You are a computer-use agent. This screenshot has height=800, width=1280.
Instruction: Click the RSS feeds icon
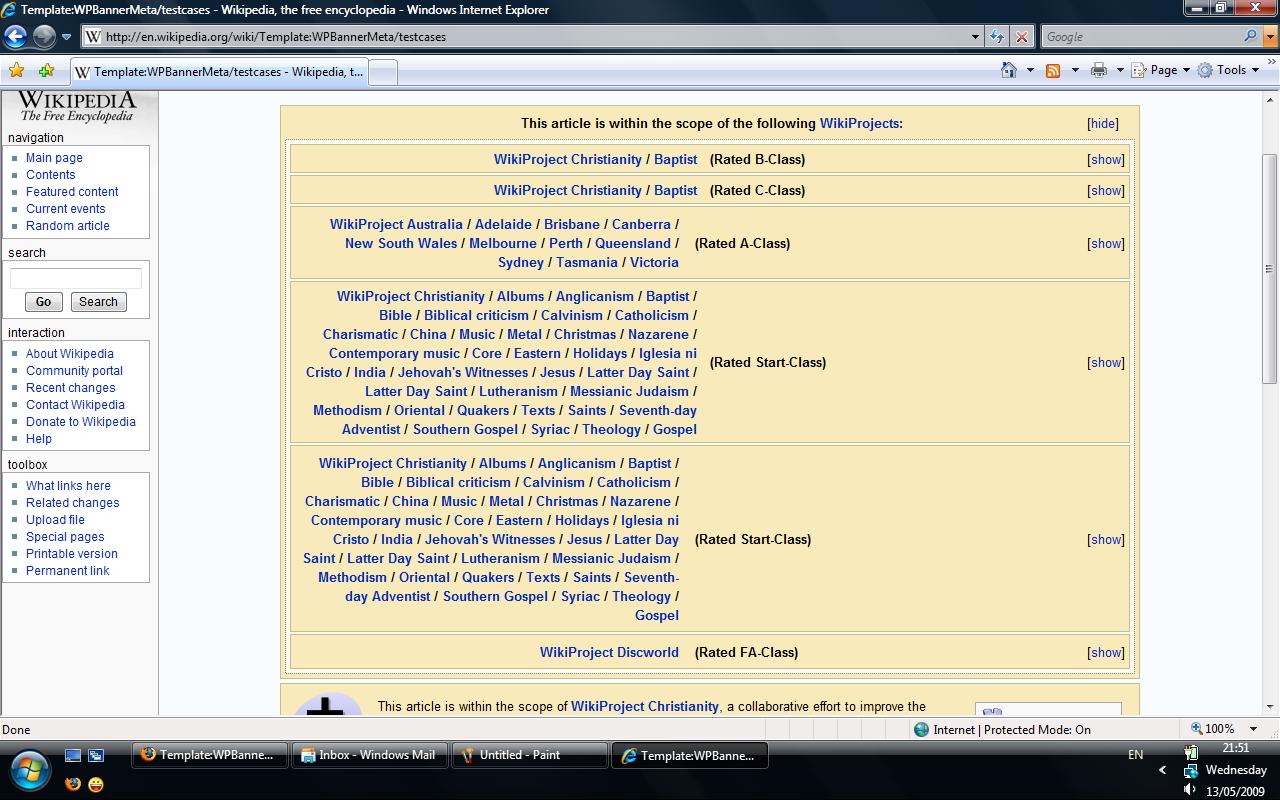(1053, 70)
